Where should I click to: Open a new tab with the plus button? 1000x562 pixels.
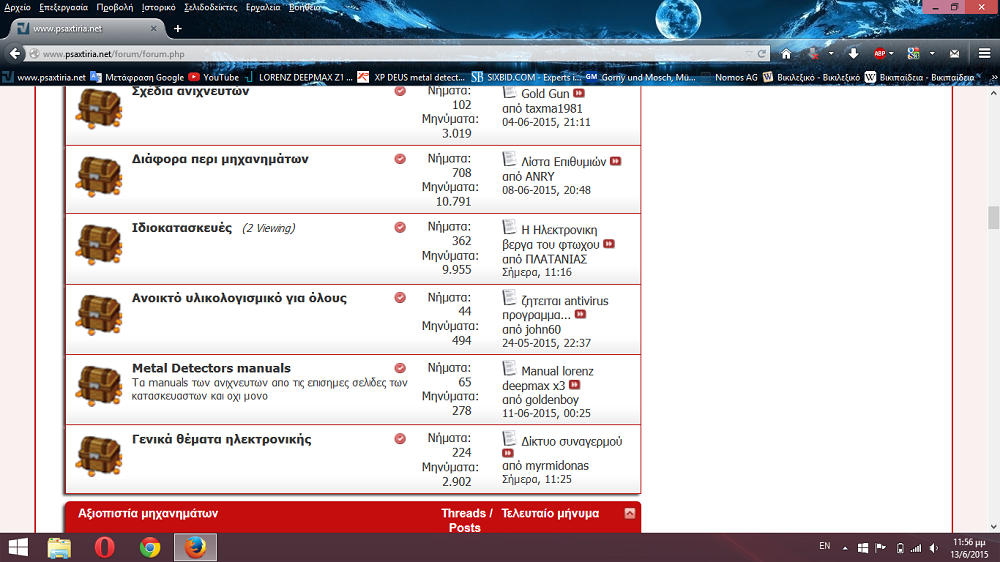point(178,28)
